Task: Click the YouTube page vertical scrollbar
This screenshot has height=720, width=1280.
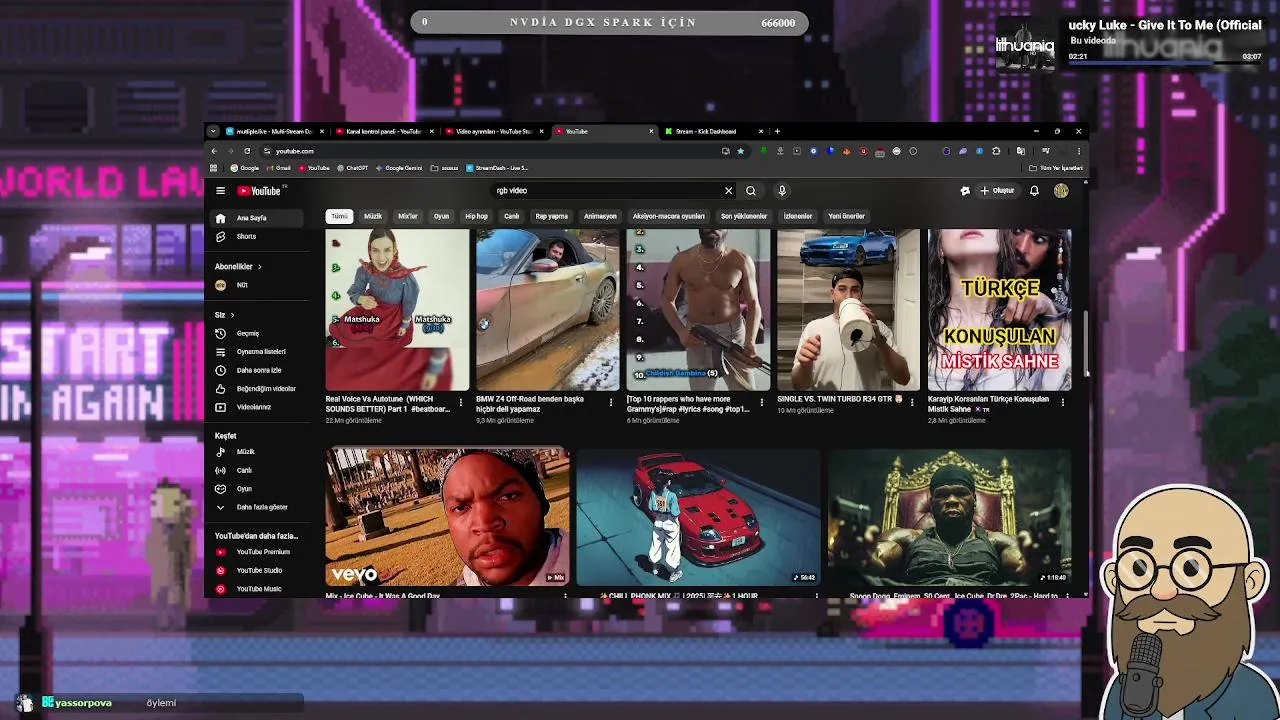Action: pyautogui.click(x=1085, y=344)
